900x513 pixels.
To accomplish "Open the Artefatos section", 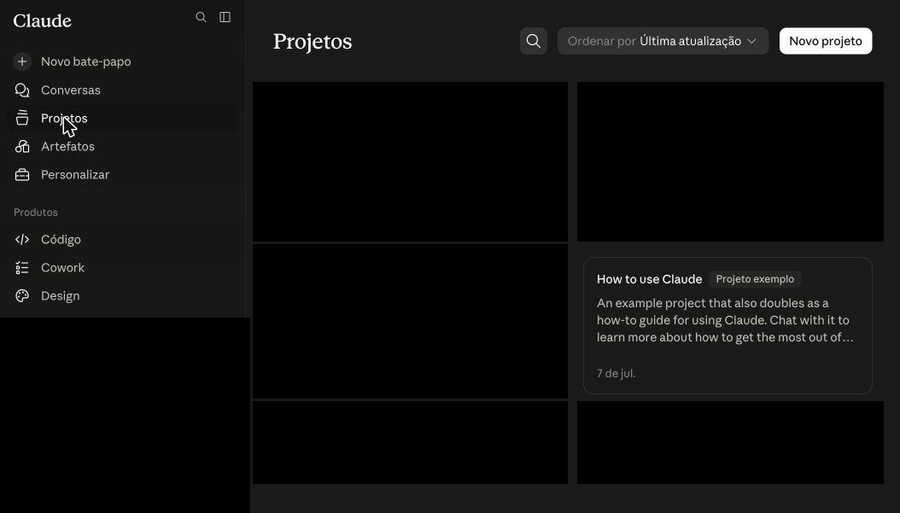I will click(x=68, y=146).
